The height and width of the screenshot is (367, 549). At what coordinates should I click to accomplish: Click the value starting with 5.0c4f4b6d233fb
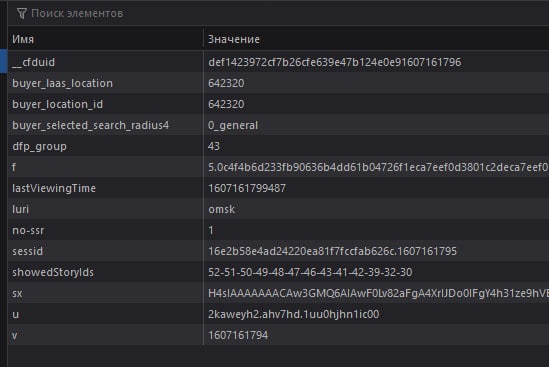coord(378,167)
